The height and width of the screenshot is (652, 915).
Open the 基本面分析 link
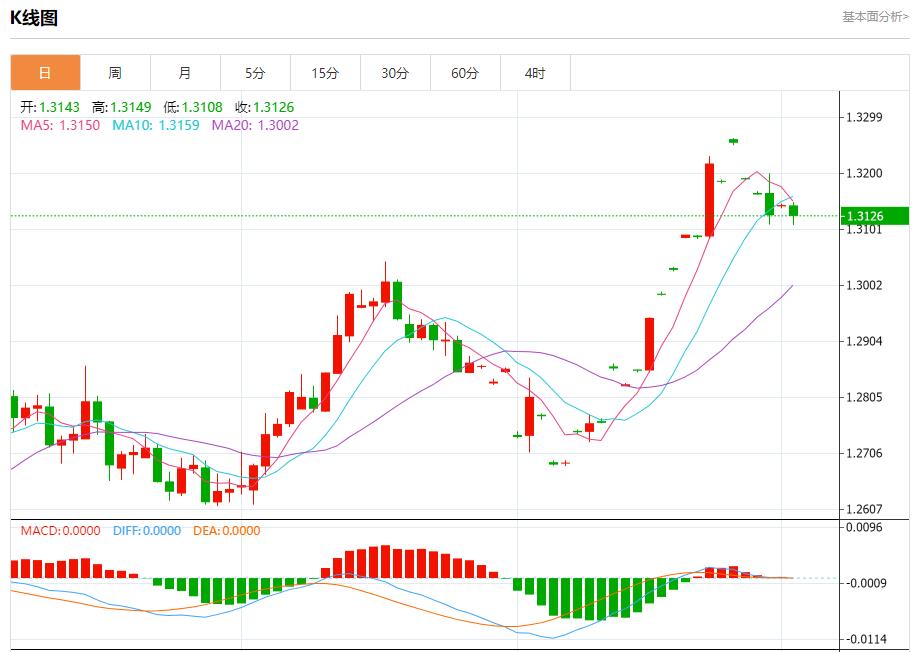click(x=875, y=17)
